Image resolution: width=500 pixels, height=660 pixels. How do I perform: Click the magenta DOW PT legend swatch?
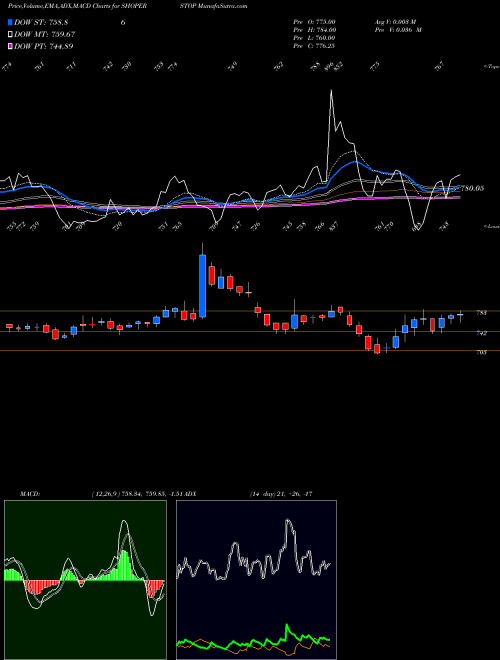pyautogui.click(x=11, y=46)
